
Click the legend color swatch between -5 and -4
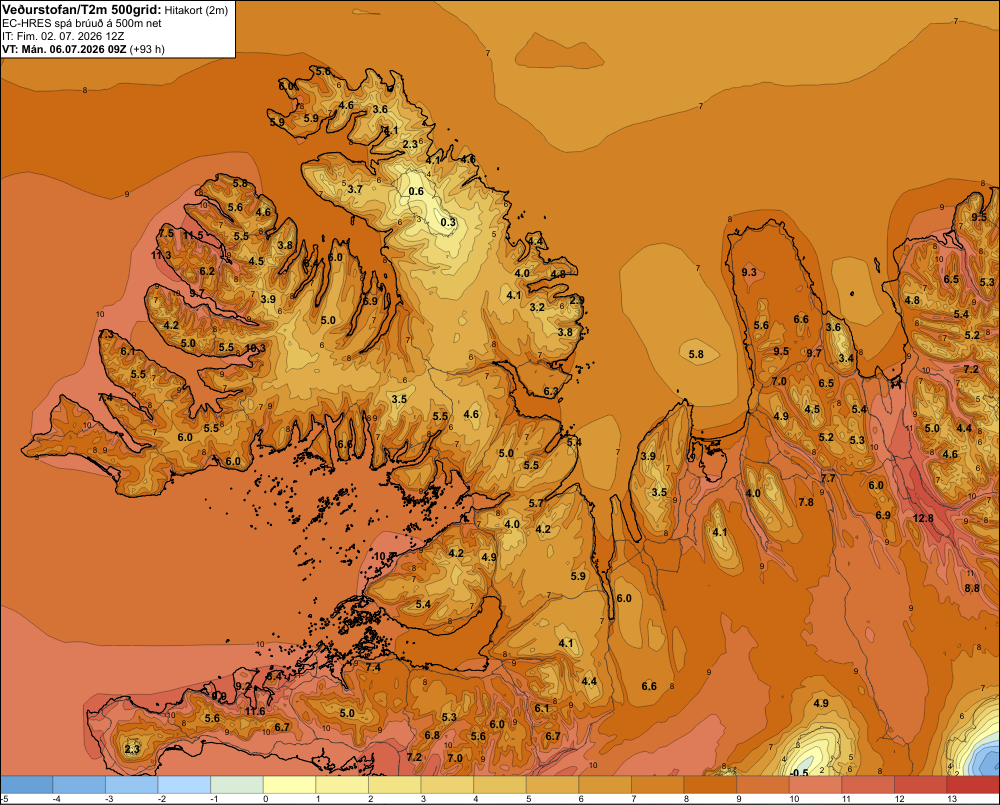pos(27,785)
